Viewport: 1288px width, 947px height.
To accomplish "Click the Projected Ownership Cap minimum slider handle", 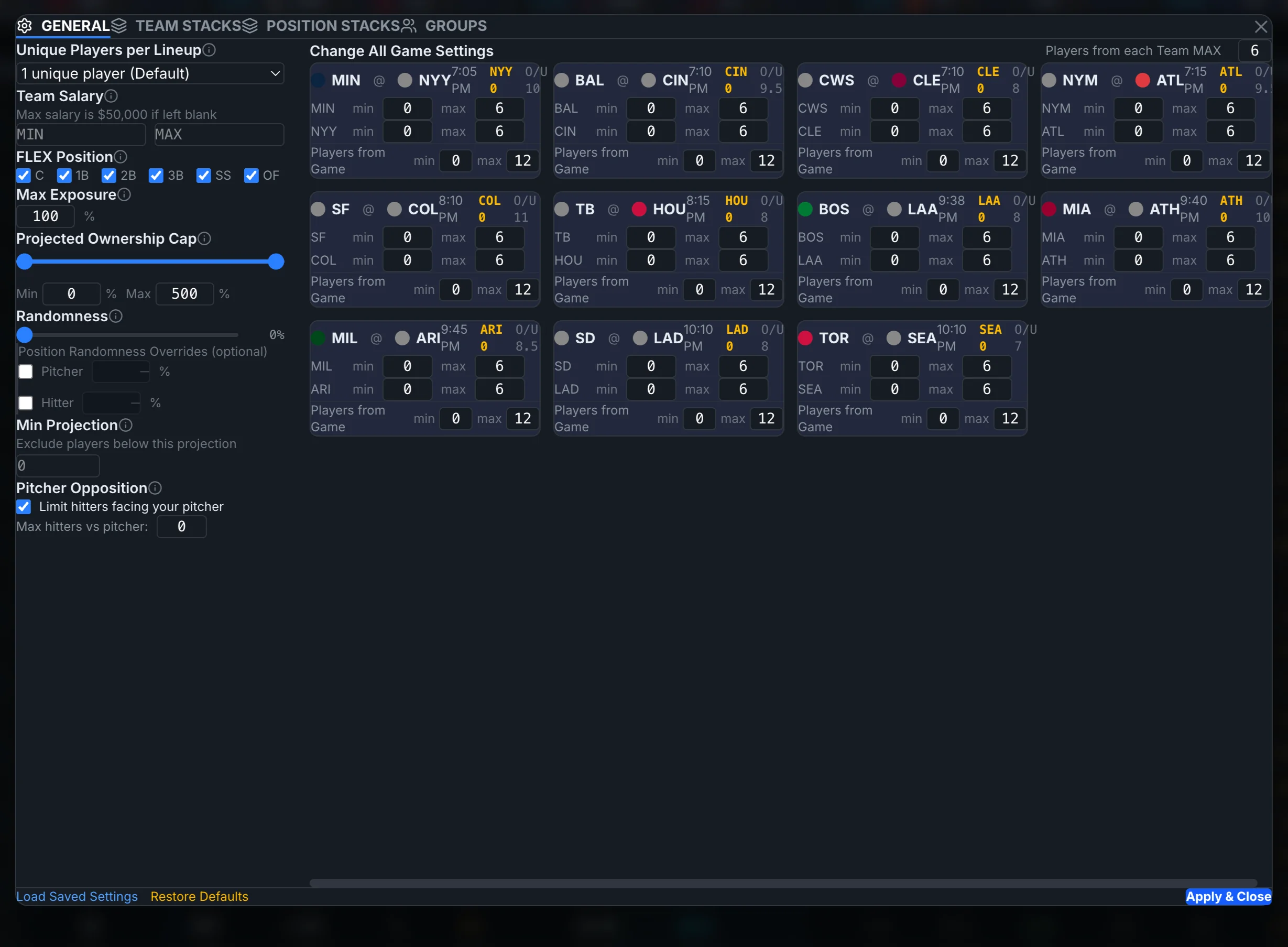I will (25, 262).
